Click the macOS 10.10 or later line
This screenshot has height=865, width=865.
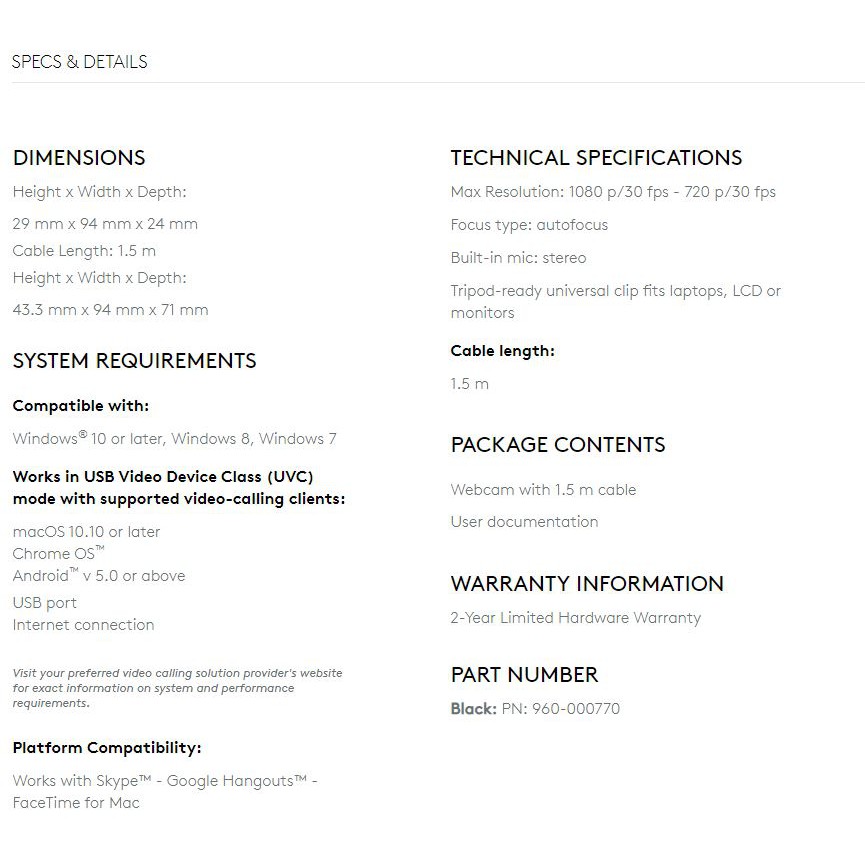coord(86,532)
